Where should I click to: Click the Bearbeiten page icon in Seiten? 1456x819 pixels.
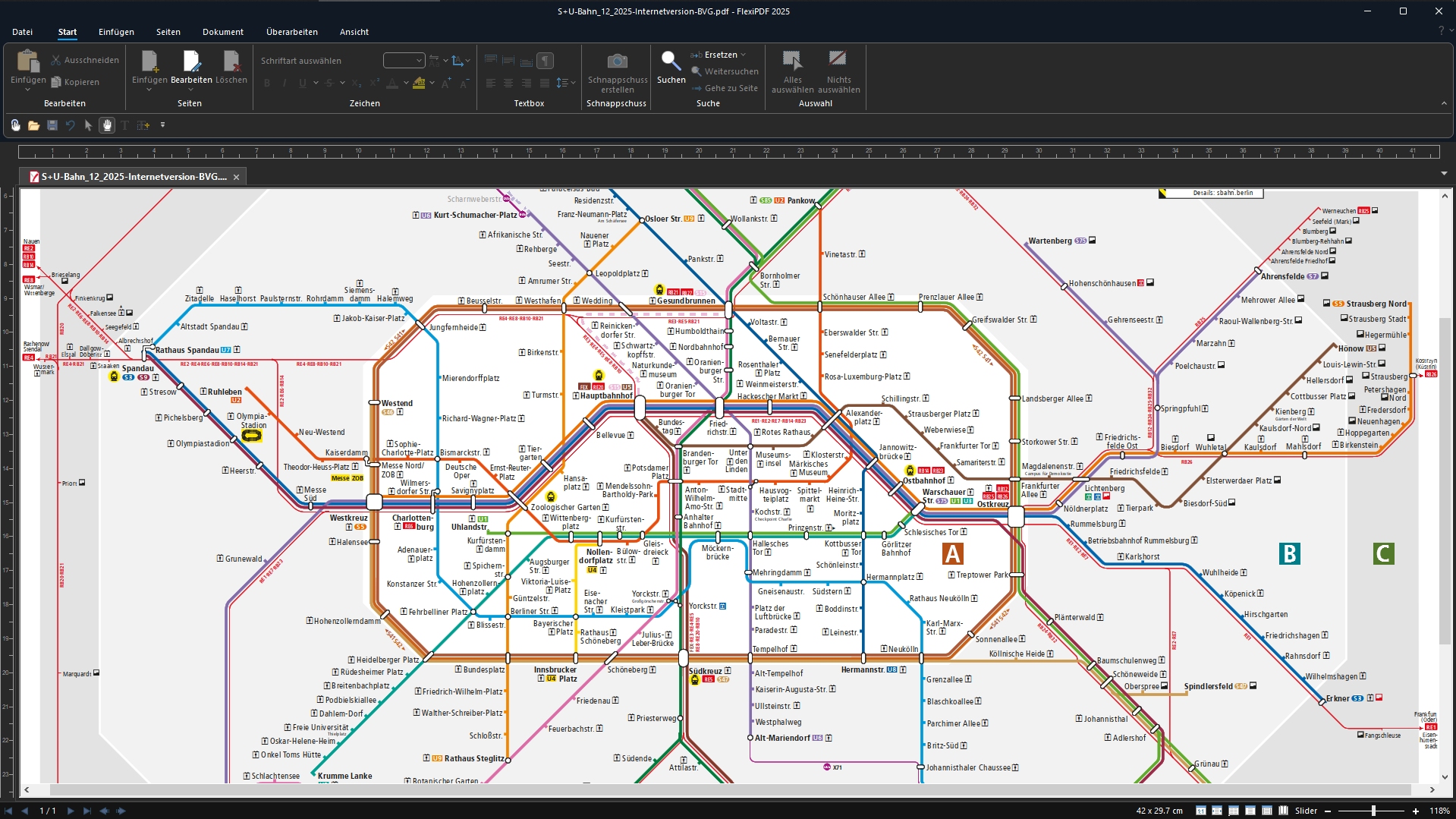coord(191,61)
